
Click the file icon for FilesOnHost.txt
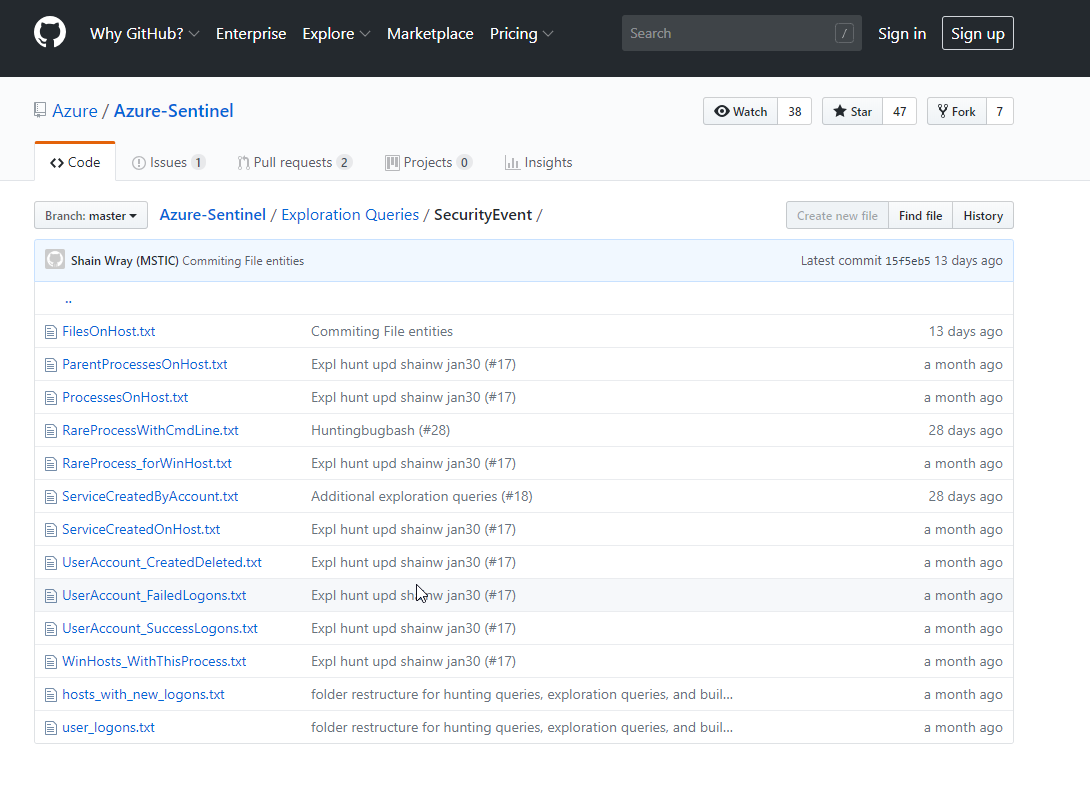pos(51,332)
